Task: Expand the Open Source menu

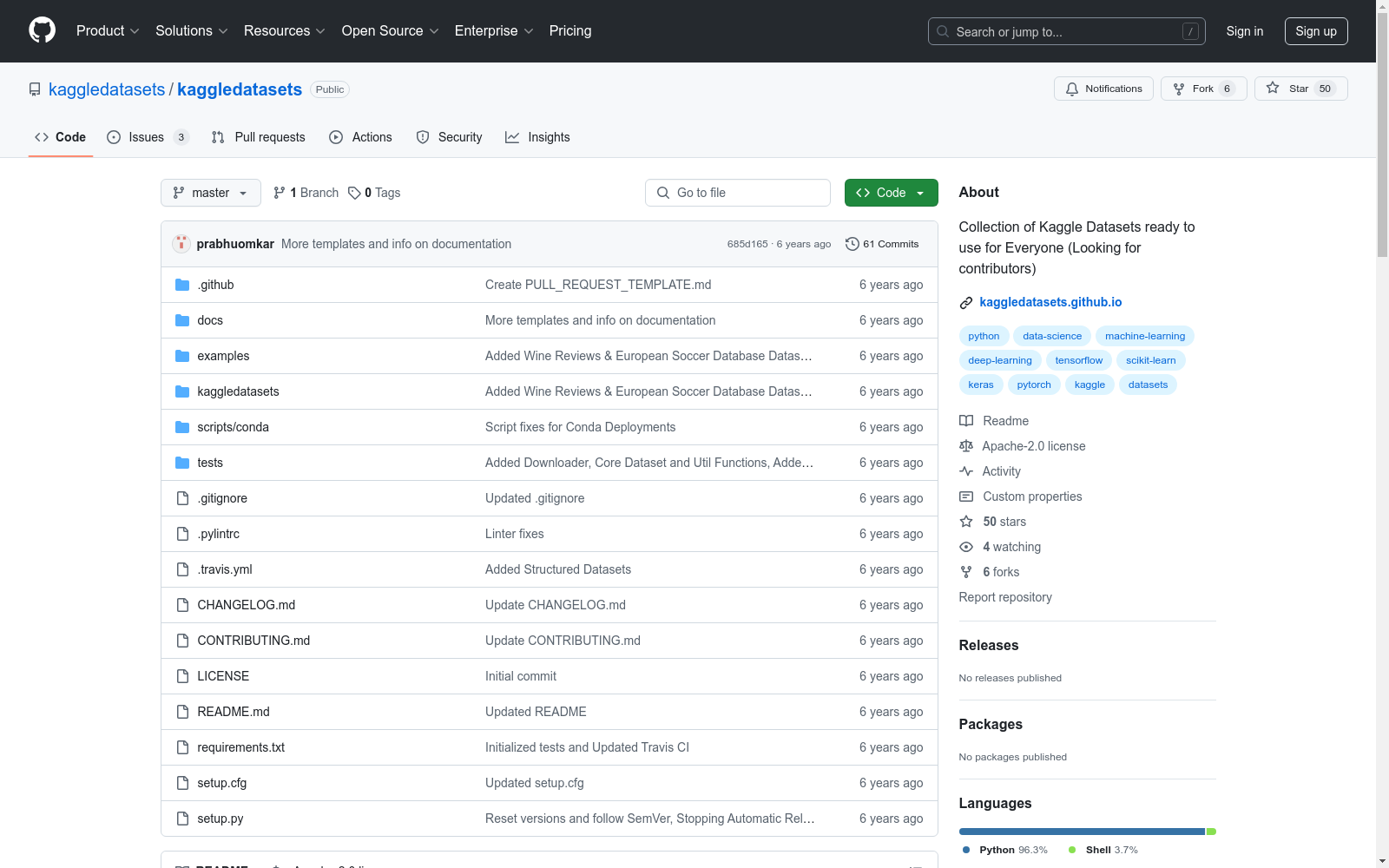Action: 391,30
